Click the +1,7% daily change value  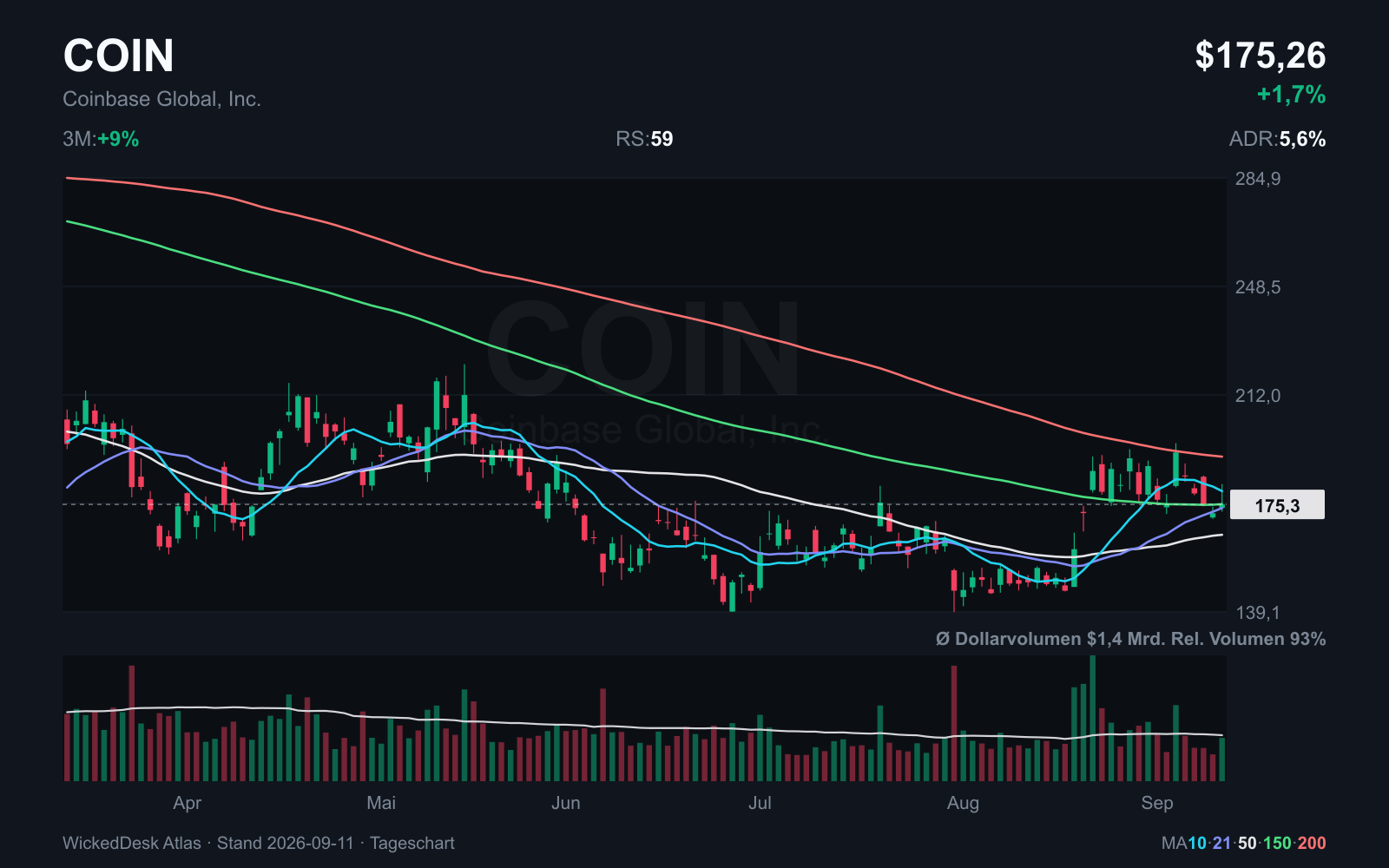[x=1292, y=95]
